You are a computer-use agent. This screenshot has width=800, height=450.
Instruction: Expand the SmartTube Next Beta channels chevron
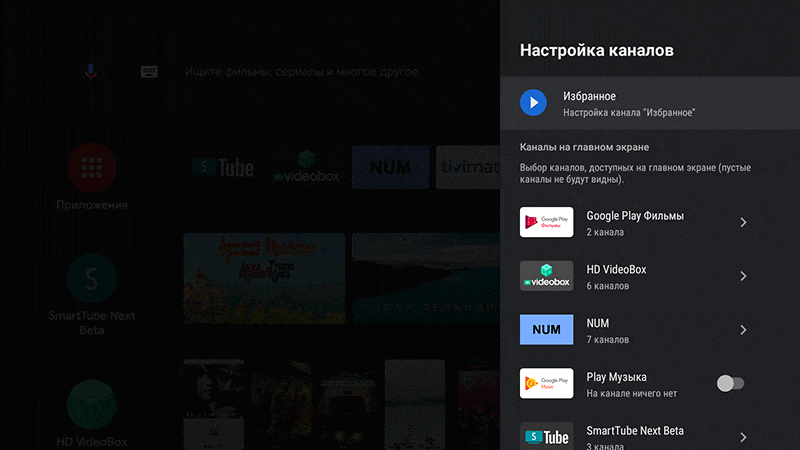[x=743, y=437]
